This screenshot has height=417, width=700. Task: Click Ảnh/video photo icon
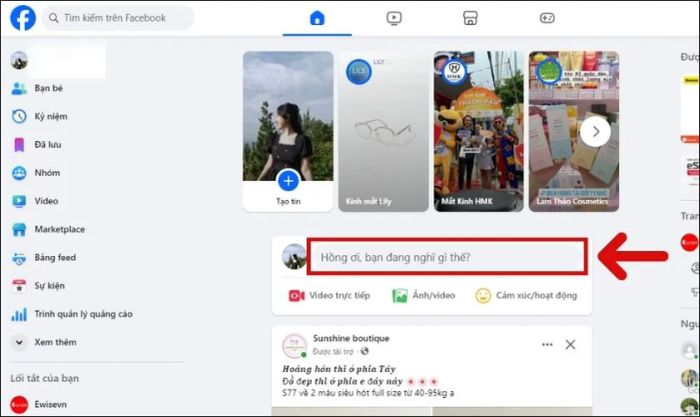400,296
